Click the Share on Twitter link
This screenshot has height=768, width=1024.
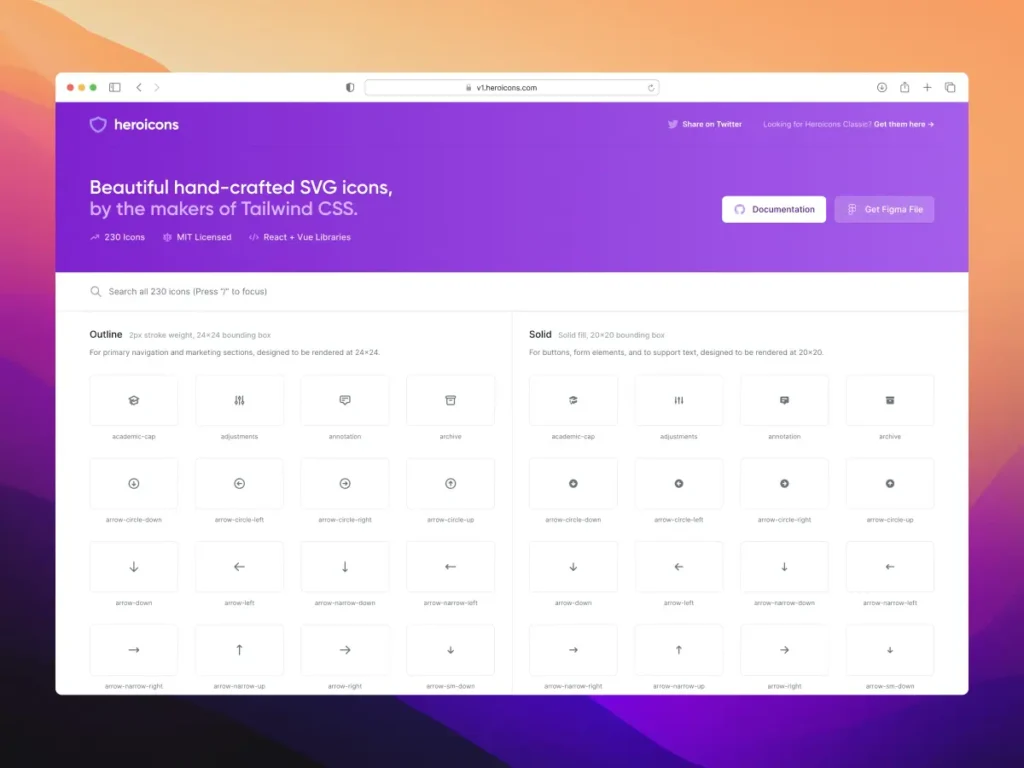pyautogui.click(x=711, y=124)
